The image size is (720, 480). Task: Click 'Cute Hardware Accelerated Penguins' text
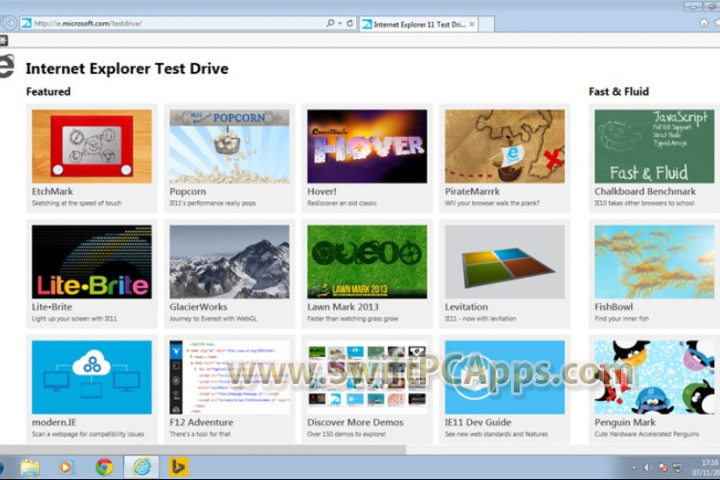coord(647,434)
